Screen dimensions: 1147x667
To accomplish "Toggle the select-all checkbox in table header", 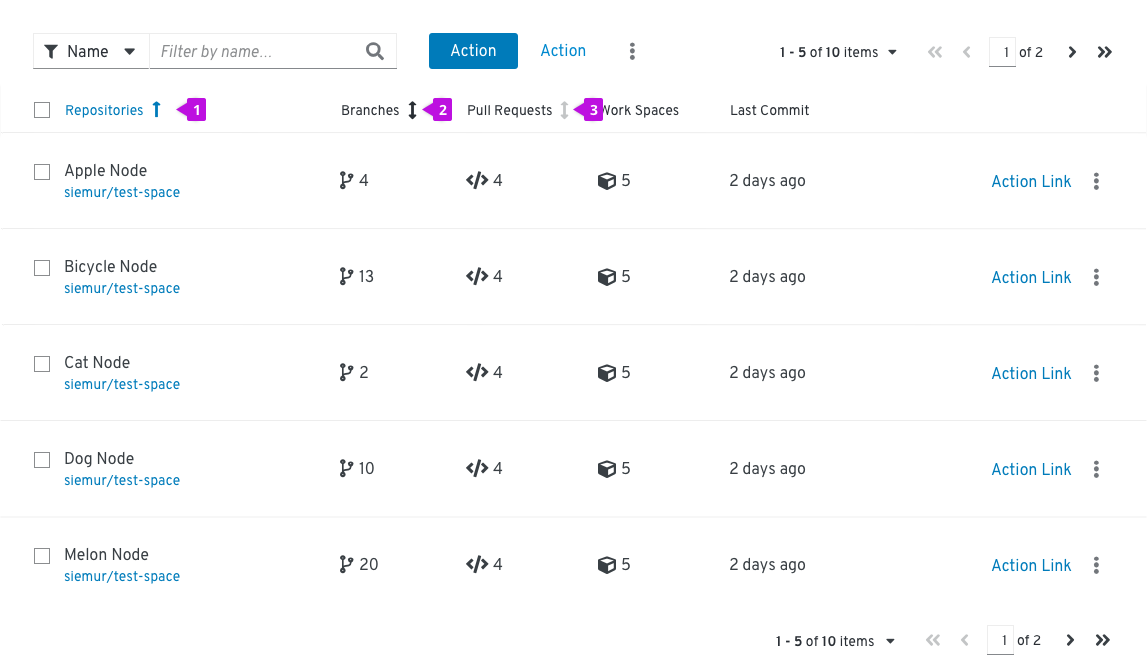I will tap(42, 110).
